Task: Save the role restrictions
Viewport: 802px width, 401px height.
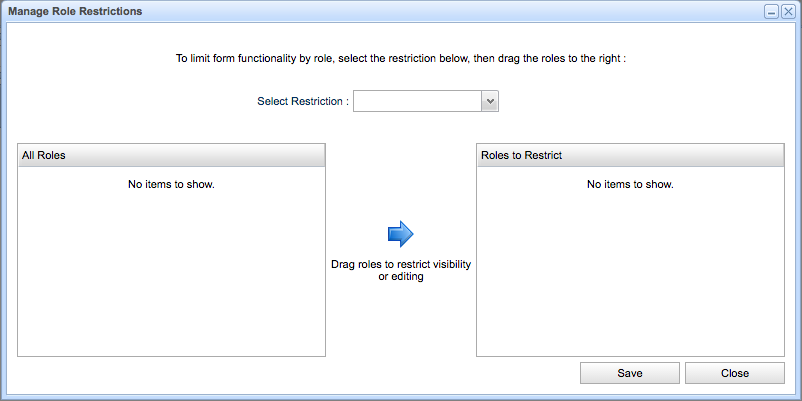Action: (x=630, y=373)
